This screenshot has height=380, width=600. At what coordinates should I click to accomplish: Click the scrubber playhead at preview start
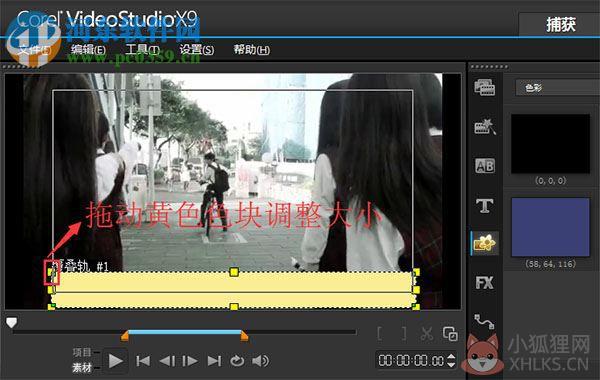[x=11, y=322]
